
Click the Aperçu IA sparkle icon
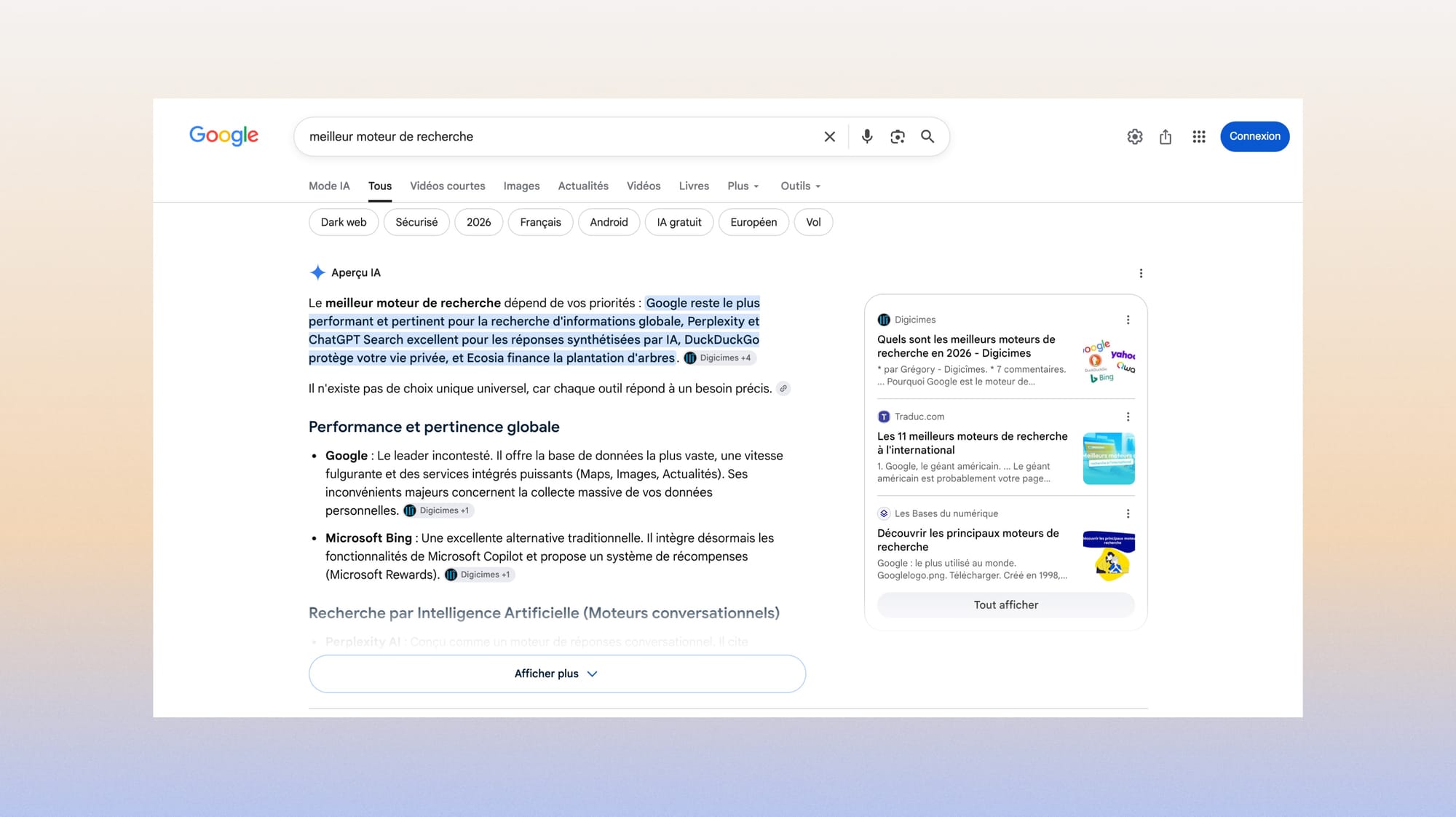tap(317, 273)
